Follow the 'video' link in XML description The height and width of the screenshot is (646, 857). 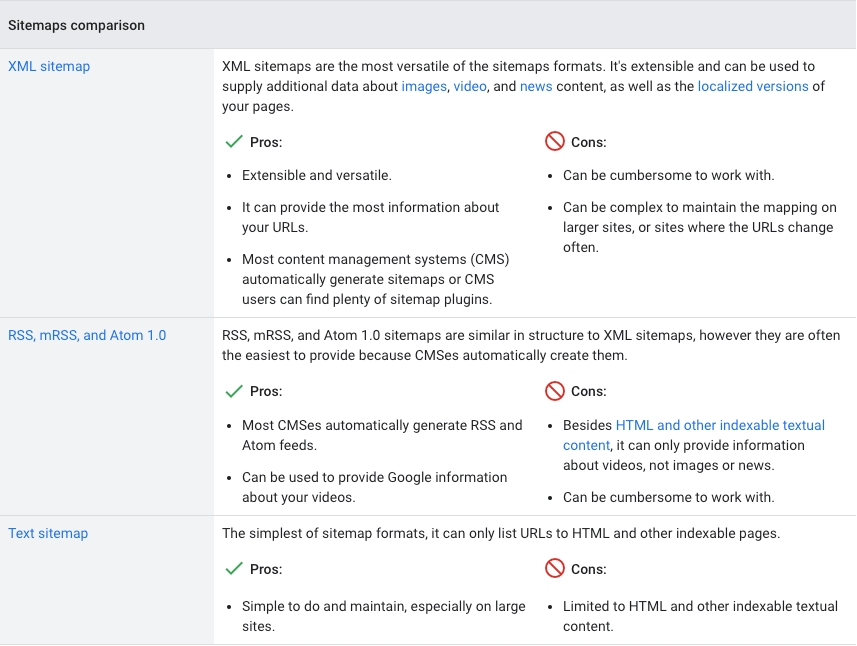point(470,86)
